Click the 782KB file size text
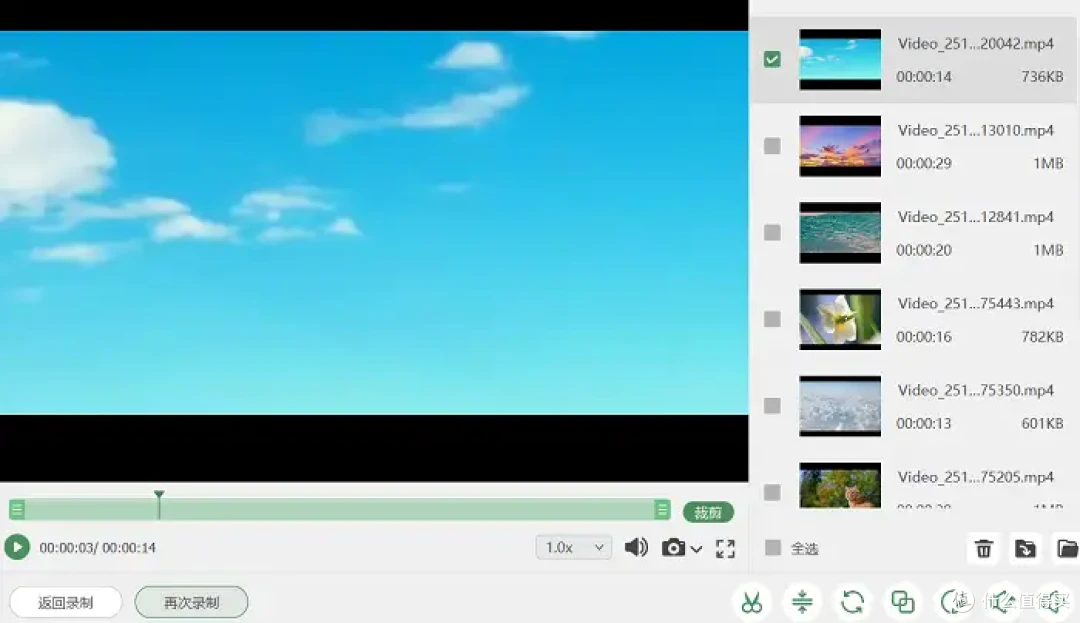The height and width of the screenshot is (623, 1080). point(1042,337)
